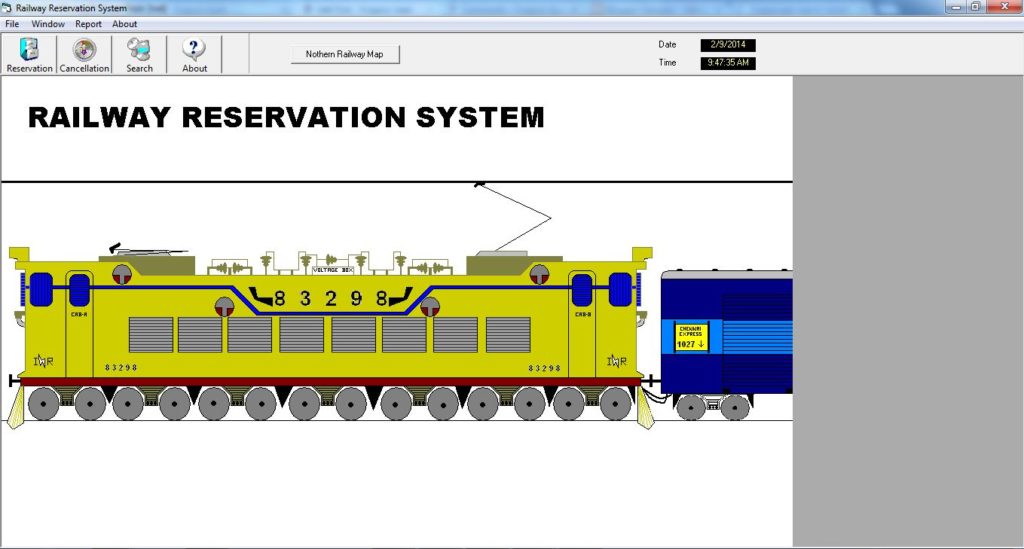Open the Reservation toolbar icon
Viewport: 1024px width, 549px height.
29,55
